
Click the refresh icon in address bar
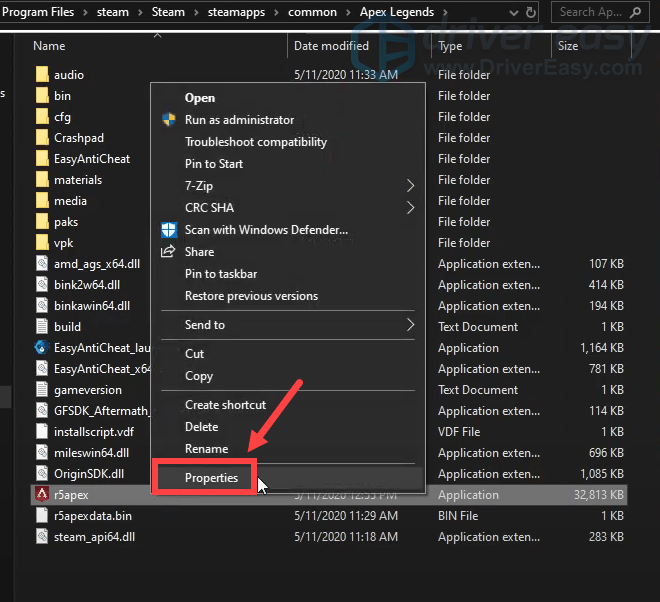(531, 12)
